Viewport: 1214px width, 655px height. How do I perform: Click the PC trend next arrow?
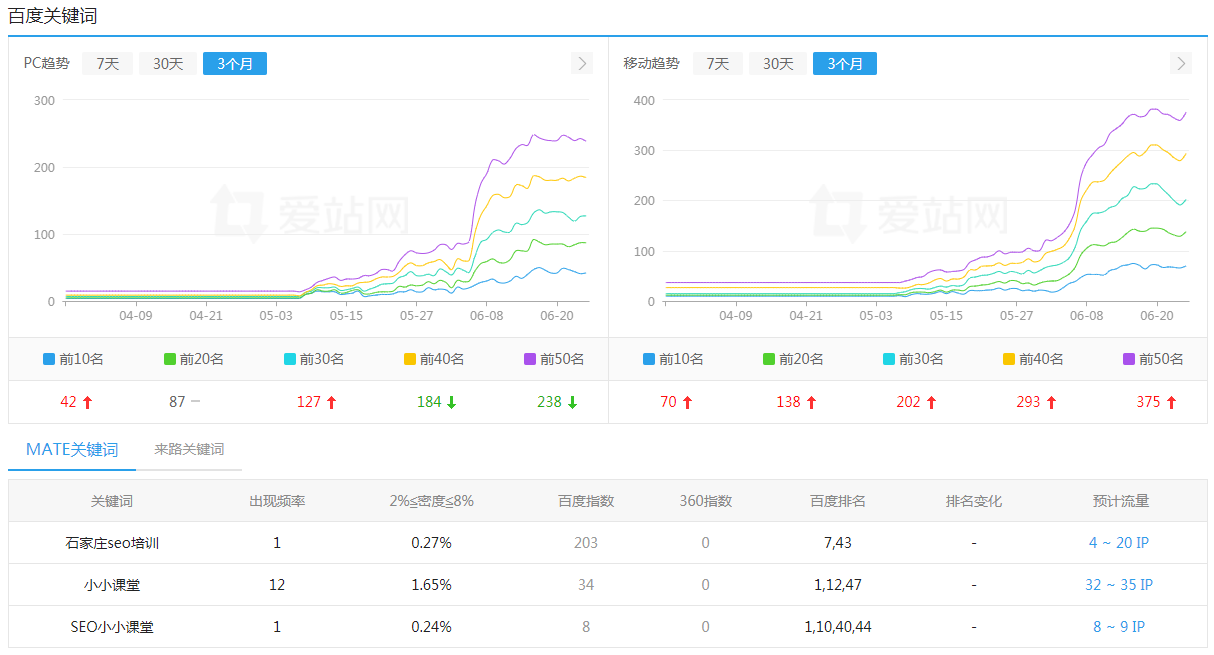[582, 63]
